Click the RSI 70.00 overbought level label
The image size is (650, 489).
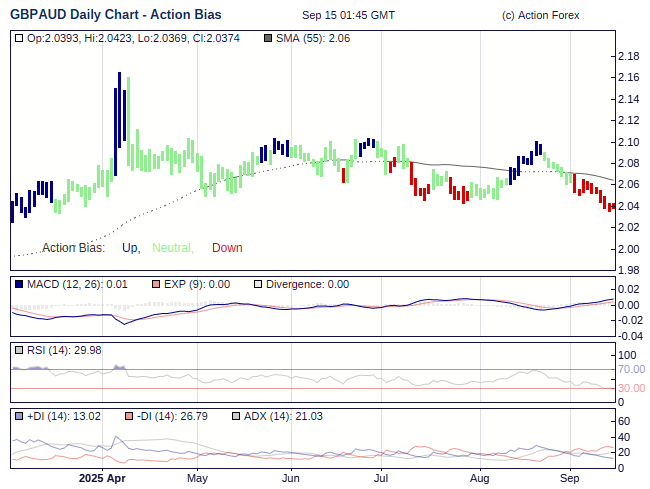(x=631, y=370)
